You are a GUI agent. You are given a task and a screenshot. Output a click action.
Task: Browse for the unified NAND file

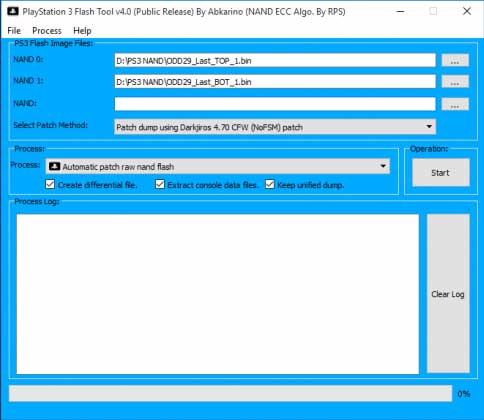(455, 104)
